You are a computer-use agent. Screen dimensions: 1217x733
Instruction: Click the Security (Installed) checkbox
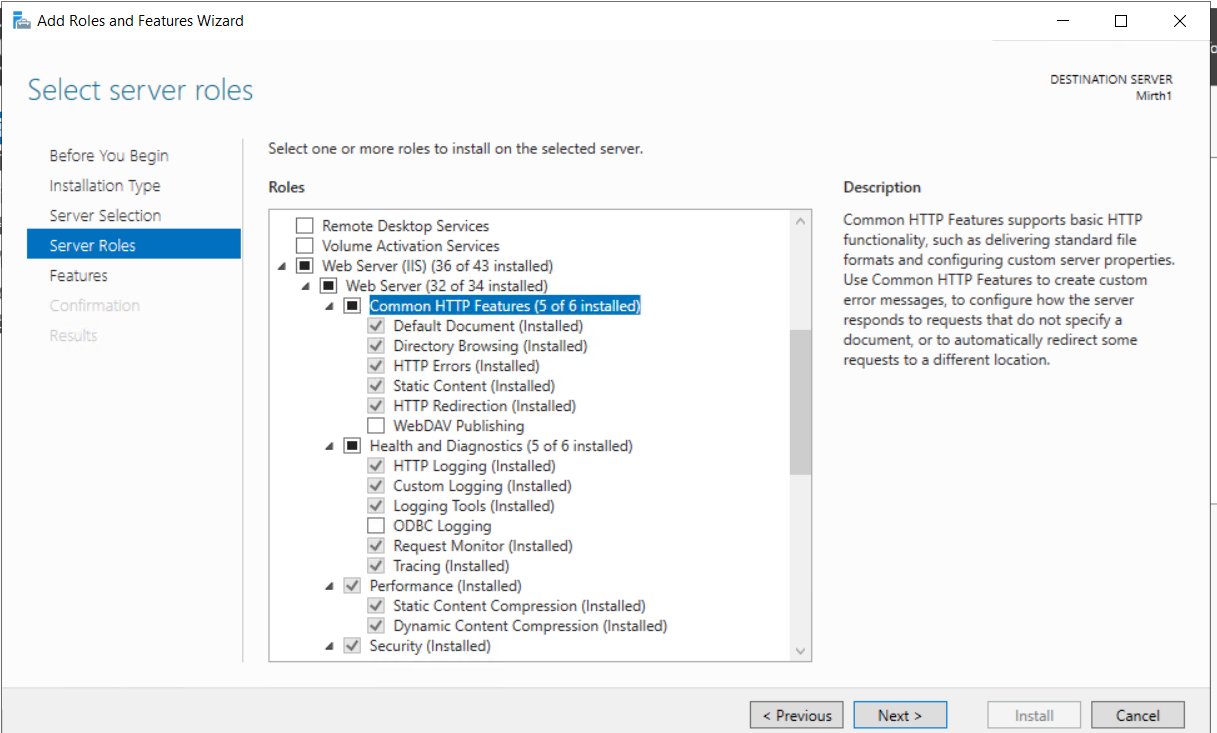pos(352,646)
